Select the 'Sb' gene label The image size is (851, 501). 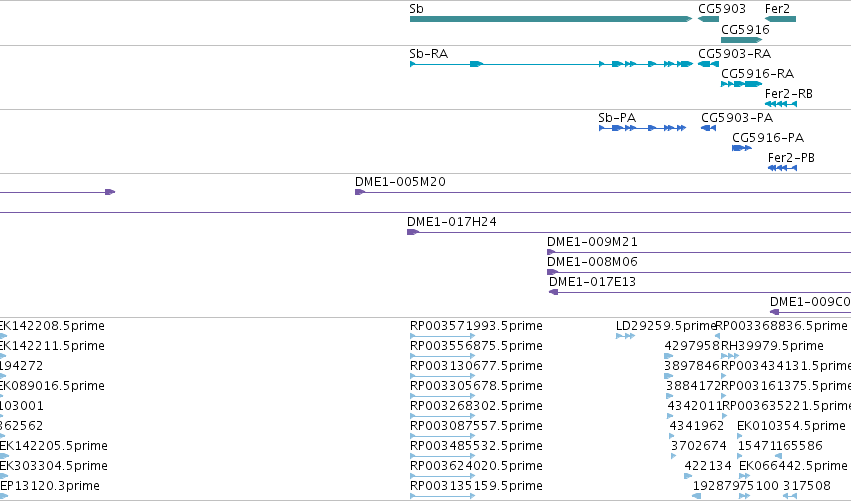click(416, 9)
